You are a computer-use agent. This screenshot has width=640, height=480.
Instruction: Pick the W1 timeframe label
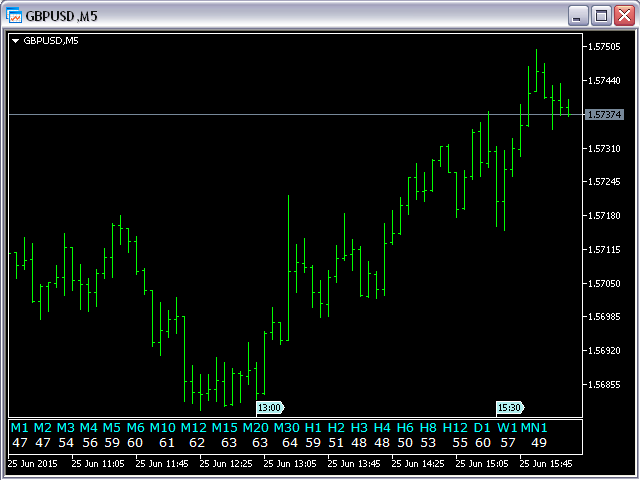507,428
